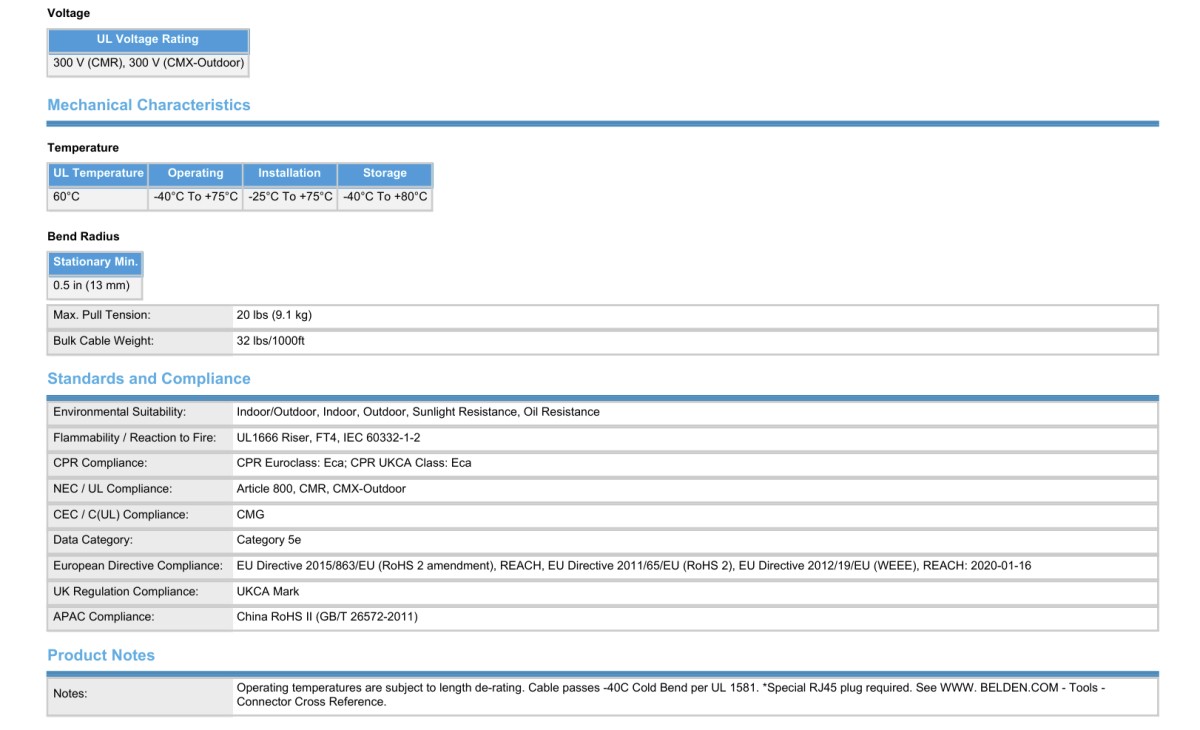
Task: Click the Temperature subsection label
Action: tap(83, 148)
